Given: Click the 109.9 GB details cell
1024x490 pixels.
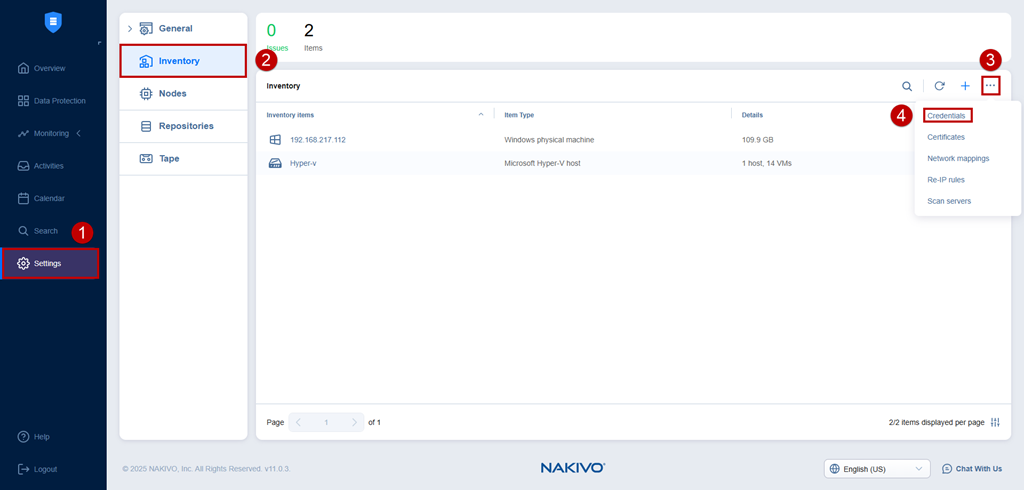Looking at the screenshot, I should pyautogui.click(x=757, y=140).
